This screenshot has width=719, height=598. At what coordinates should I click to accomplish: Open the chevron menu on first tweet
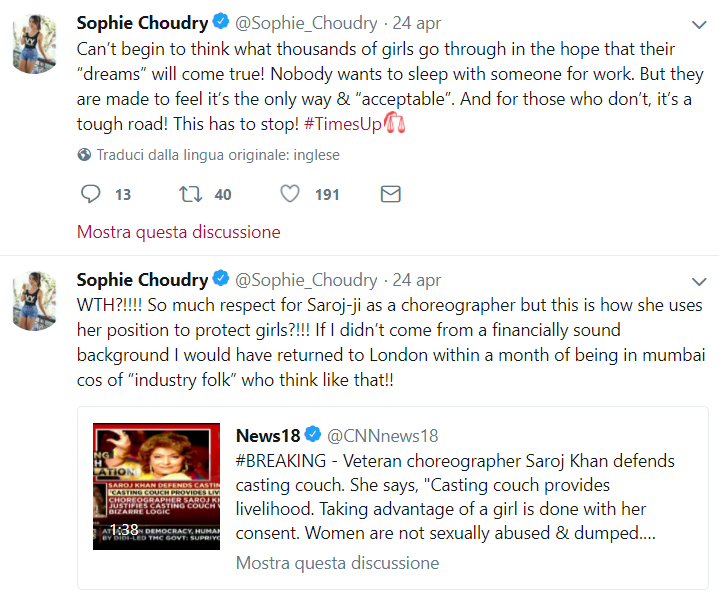click(x=699, y=25)
